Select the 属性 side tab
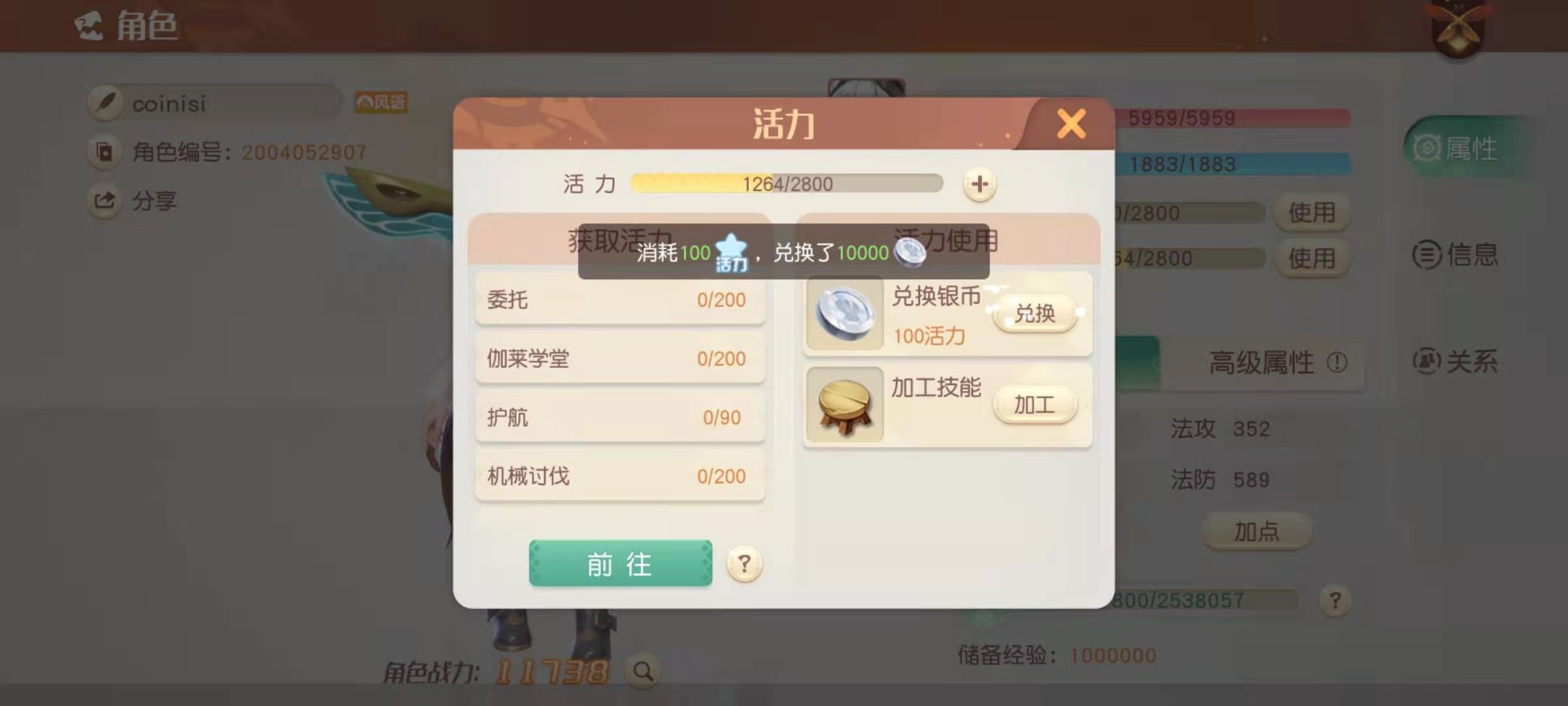 pyautogui.click(x=1457, y=148)
